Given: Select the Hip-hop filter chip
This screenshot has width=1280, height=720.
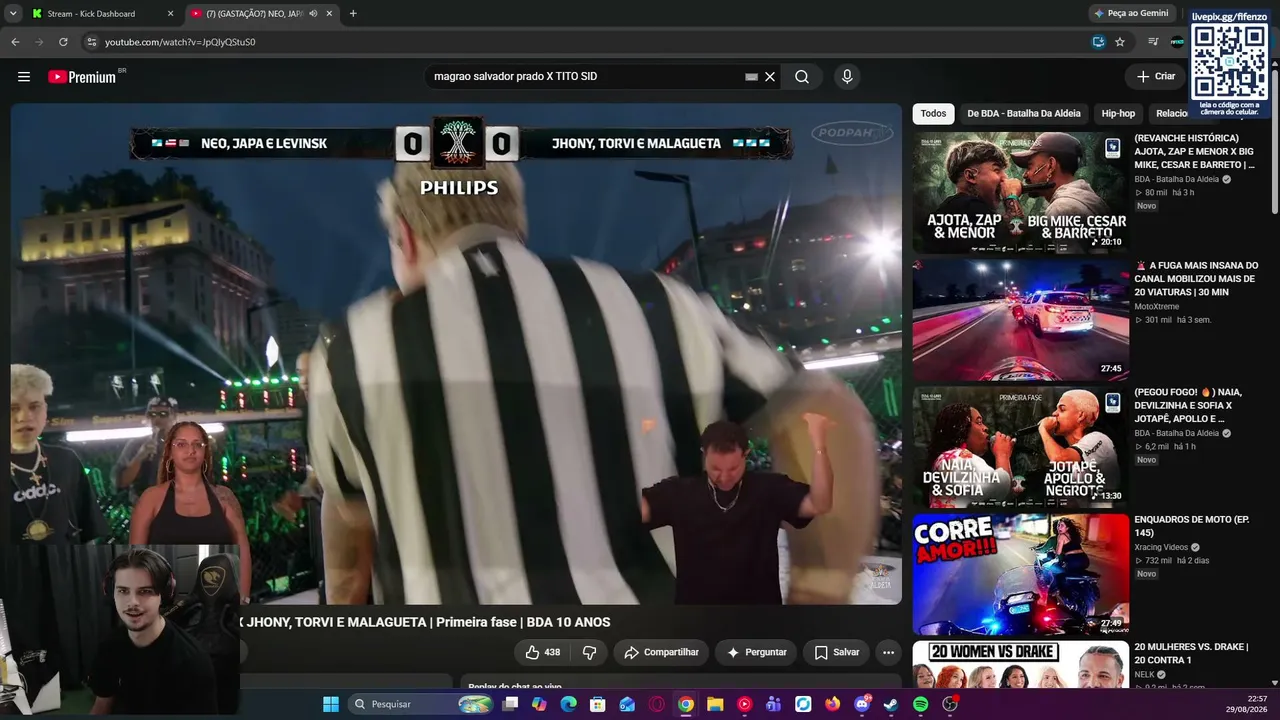Looking at the screenshot, I should click(1118, 114).
